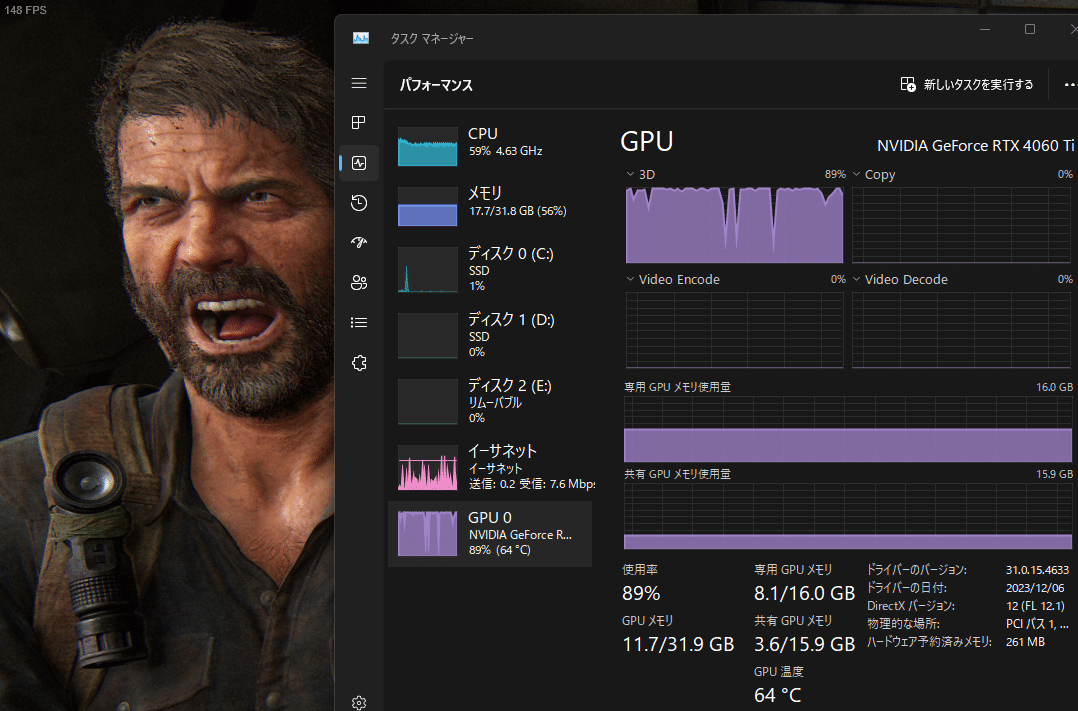The width and height of the screenshot is (1078, 711).
Task: Click the GPU 0 mini graph thumbnail
Action: coord(428,534)
